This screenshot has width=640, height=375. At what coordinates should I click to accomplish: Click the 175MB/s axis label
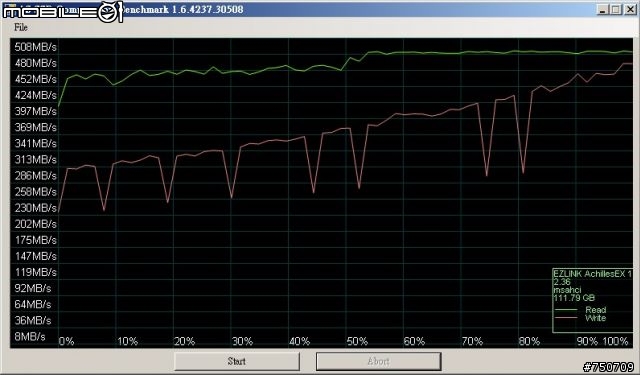point(36,240)
